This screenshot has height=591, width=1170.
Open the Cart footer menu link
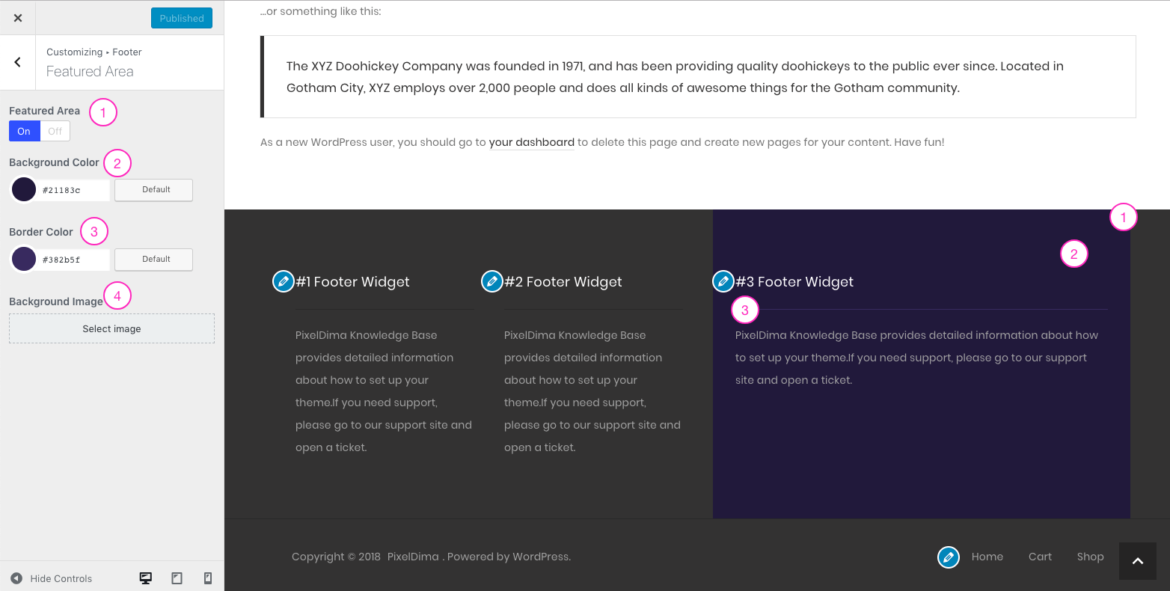(x=1040, y=556)
